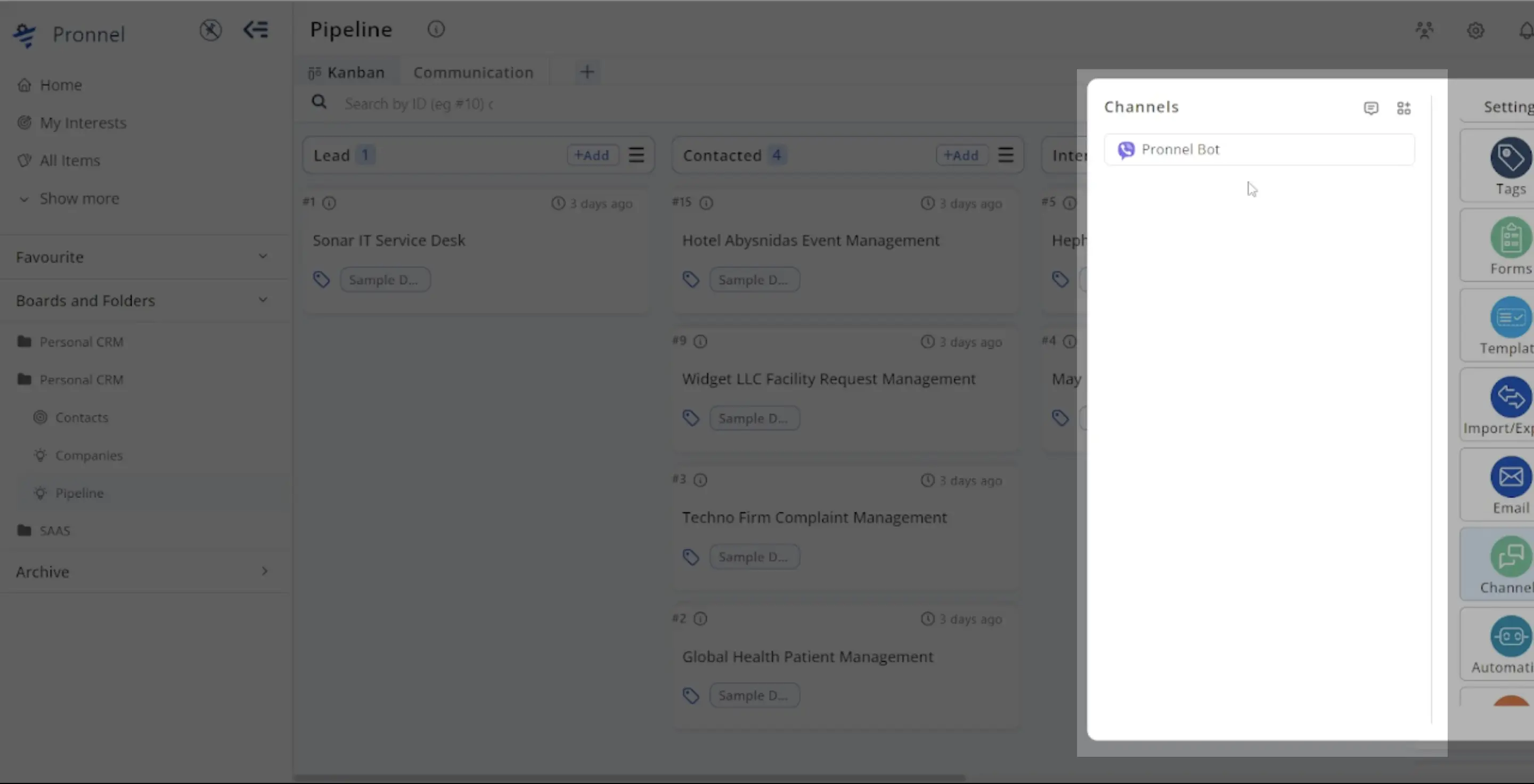This screenshot has width=1534, height=784.
Task: Switch to Kanban view tab
Action: 347,72
